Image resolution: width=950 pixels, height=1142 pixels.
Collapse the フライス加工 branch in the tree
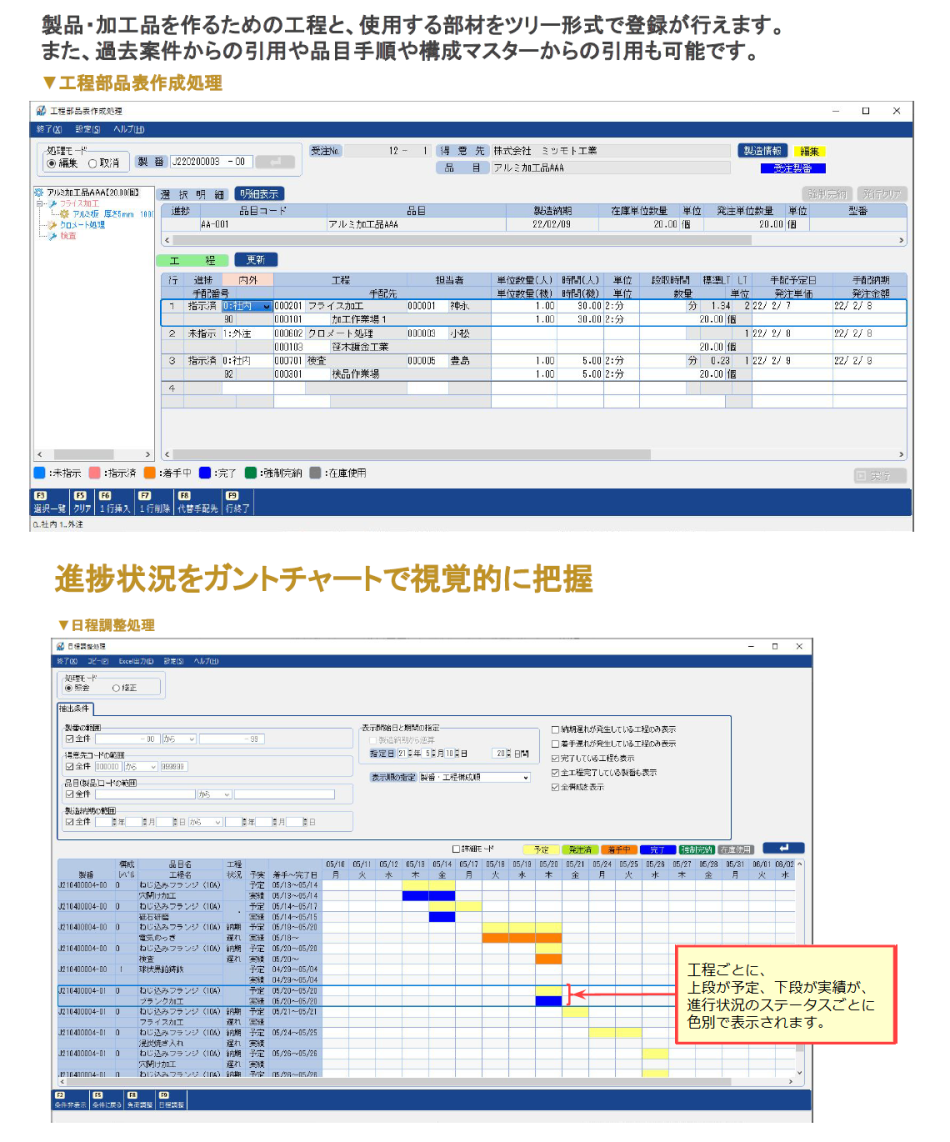coord(38,201)
